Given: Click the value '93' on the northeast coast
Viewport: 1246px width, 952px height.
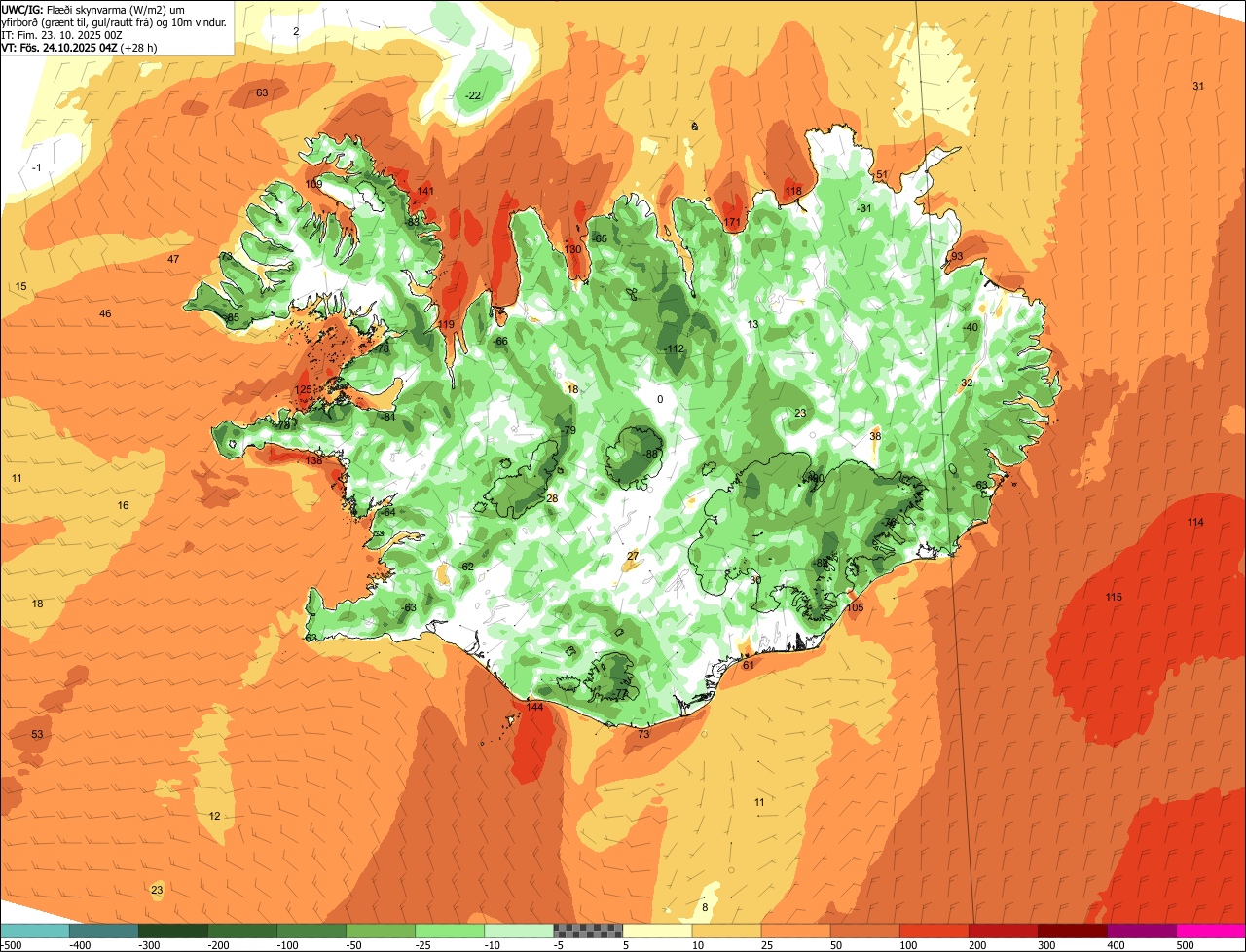Looking at the screenshot, I should [957, 256].
